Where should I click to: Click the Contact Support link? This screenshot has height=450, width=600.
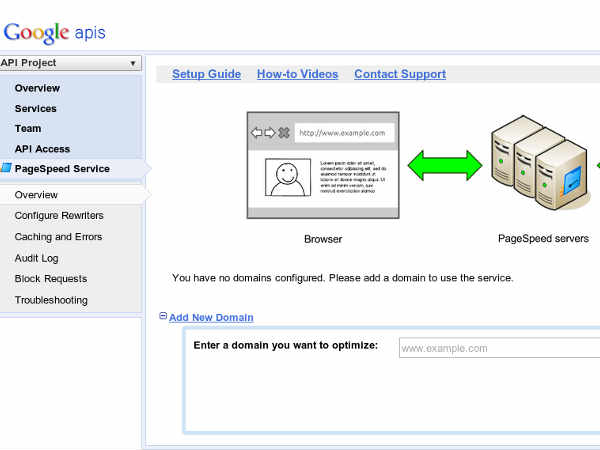click(x=400, y=74)
